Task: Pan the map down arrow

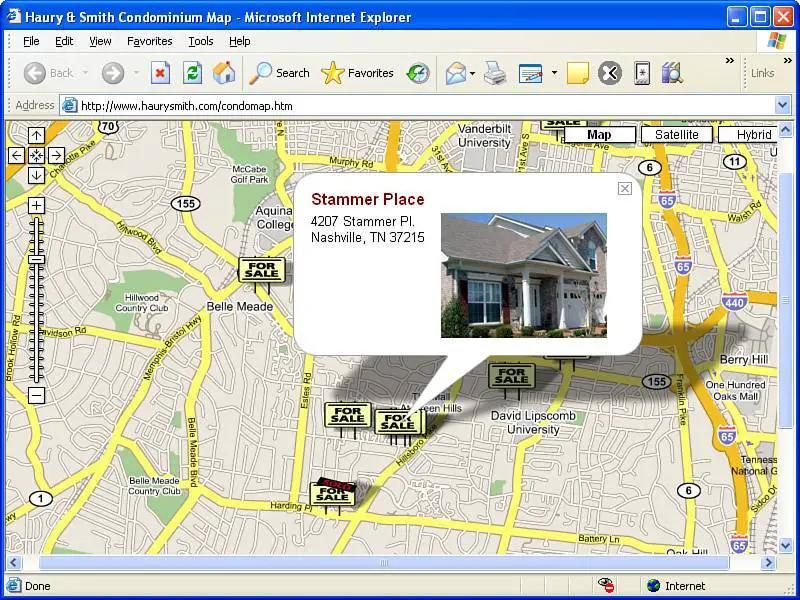Action: point(36,175)
